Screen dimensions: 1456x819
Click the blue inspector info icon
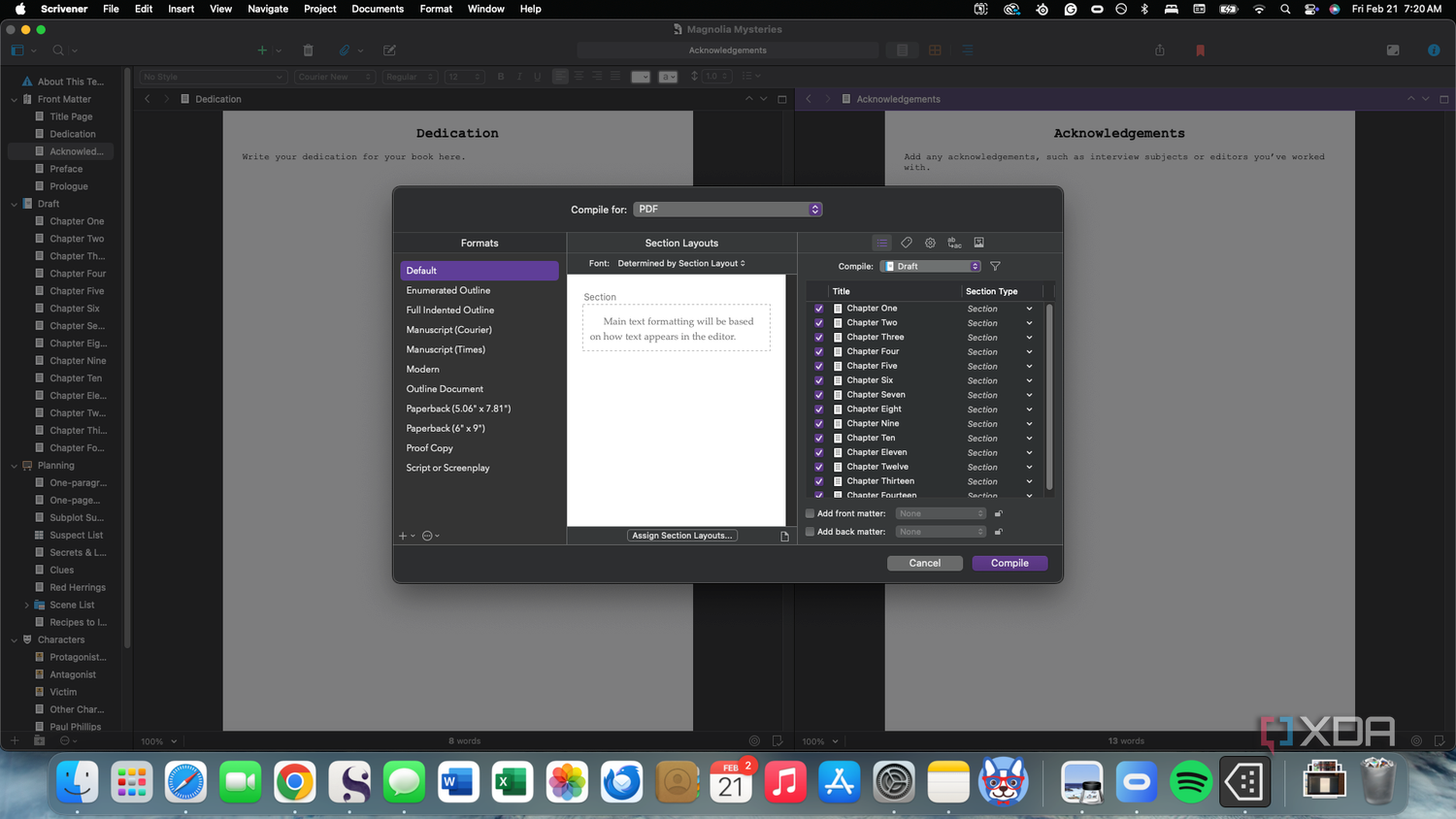coord(1434,50)
